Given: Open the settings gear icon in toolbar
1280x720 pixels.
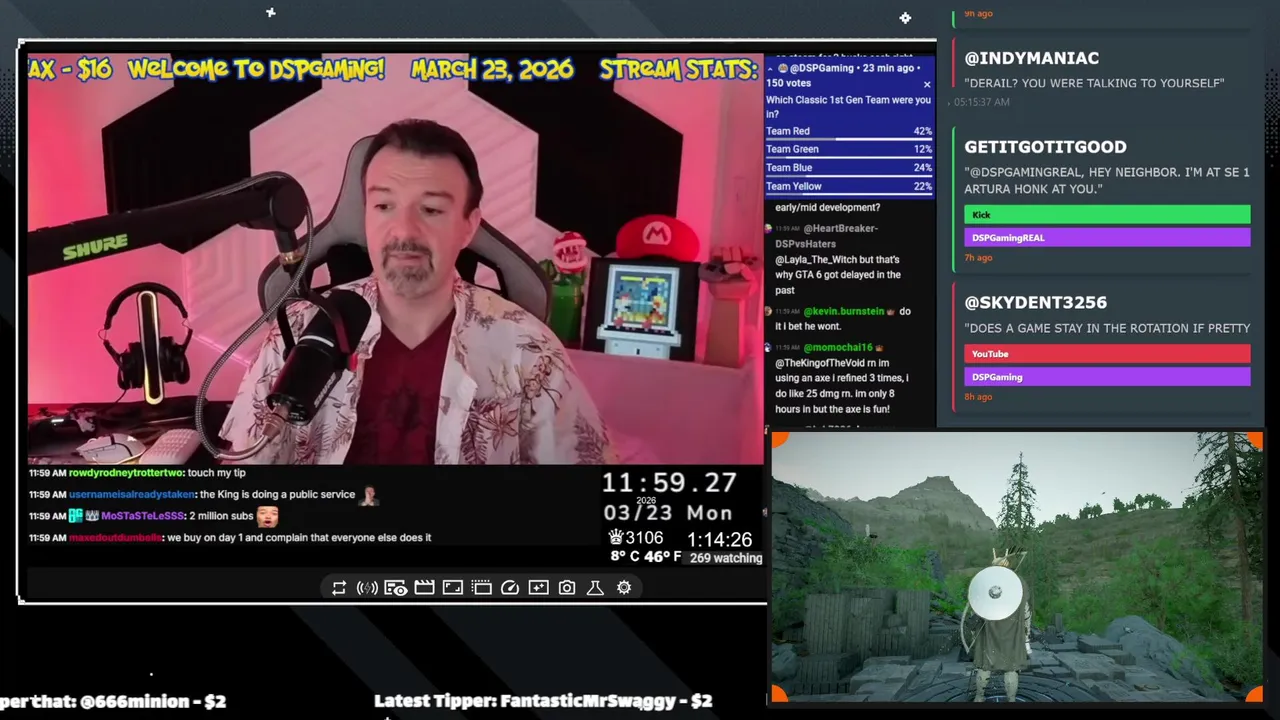Looking at the screenshot, I should (x=624, y=588).
